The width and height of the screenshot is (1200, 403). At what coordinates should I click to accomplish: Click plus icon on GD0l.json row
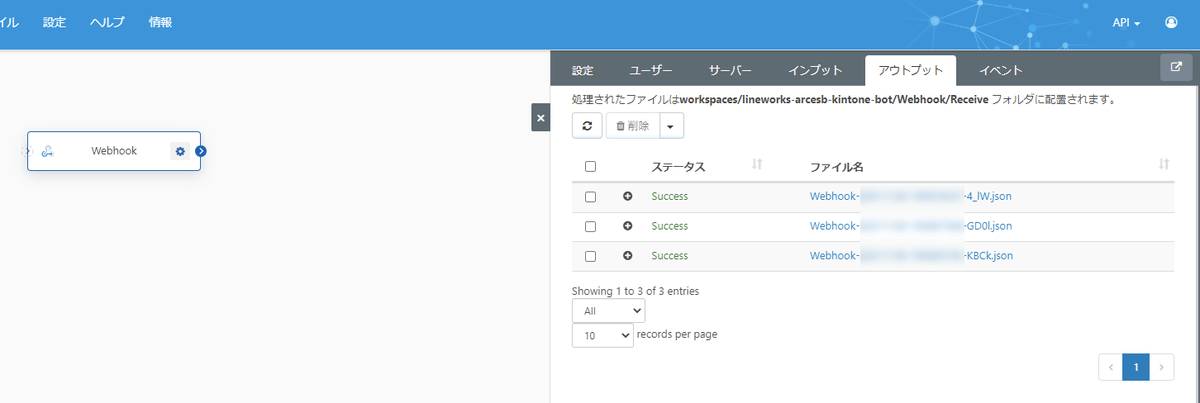pos(628,226)
